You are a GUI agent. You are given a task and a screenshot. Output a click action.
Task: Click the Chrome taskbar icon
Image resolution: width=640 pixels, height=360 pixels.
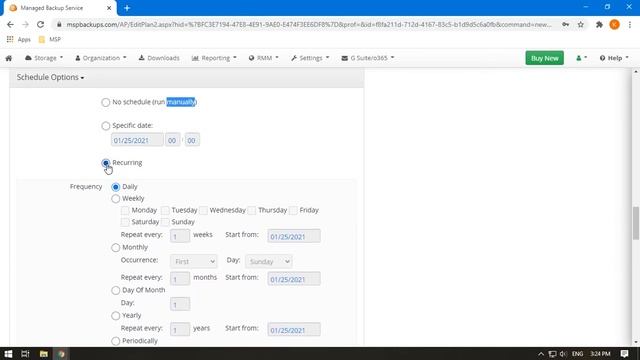61,353
